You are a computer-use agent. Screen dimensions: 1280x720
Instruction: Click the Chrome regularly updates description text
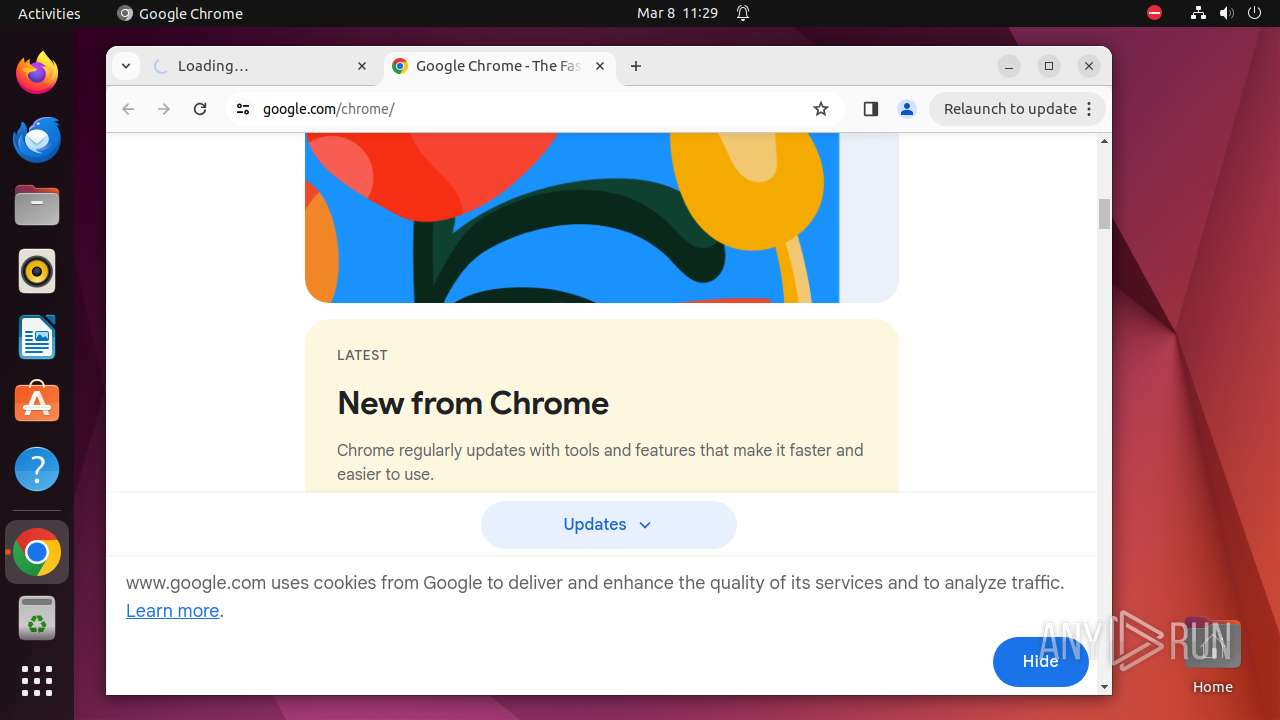(600, 462)
